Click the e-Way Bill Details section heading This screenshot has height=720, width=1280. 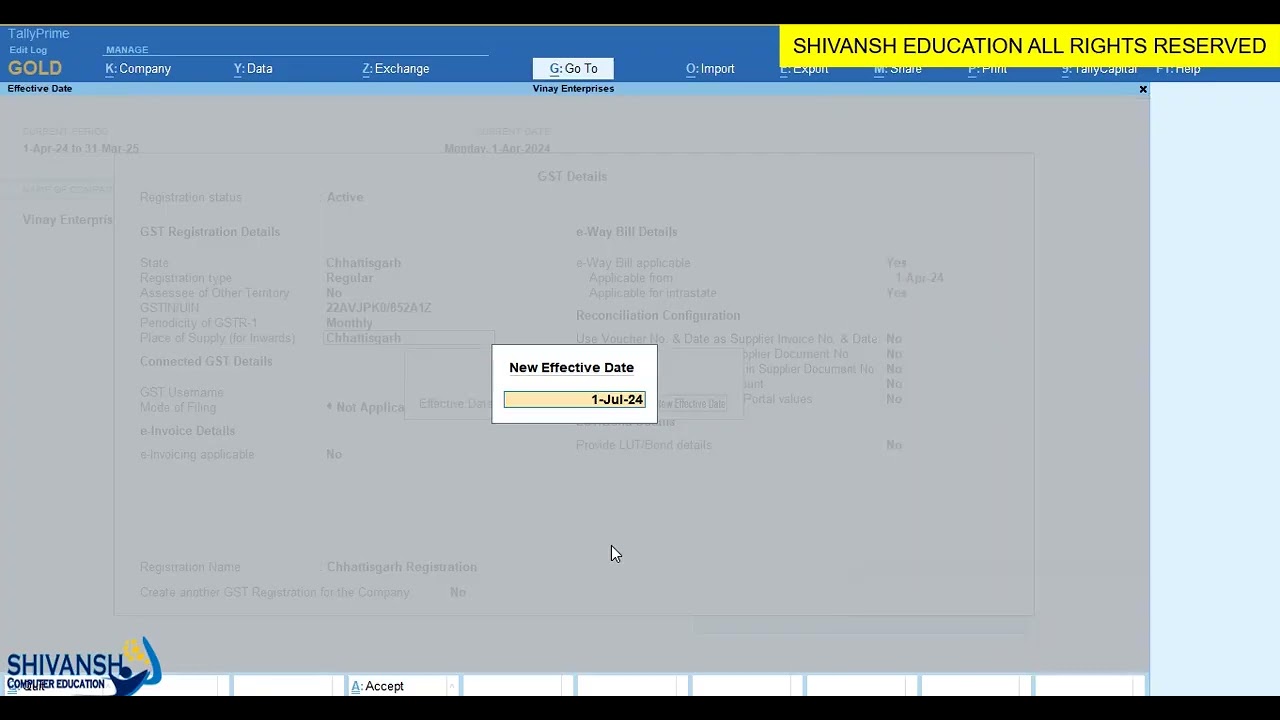click(x=626, y=232)
